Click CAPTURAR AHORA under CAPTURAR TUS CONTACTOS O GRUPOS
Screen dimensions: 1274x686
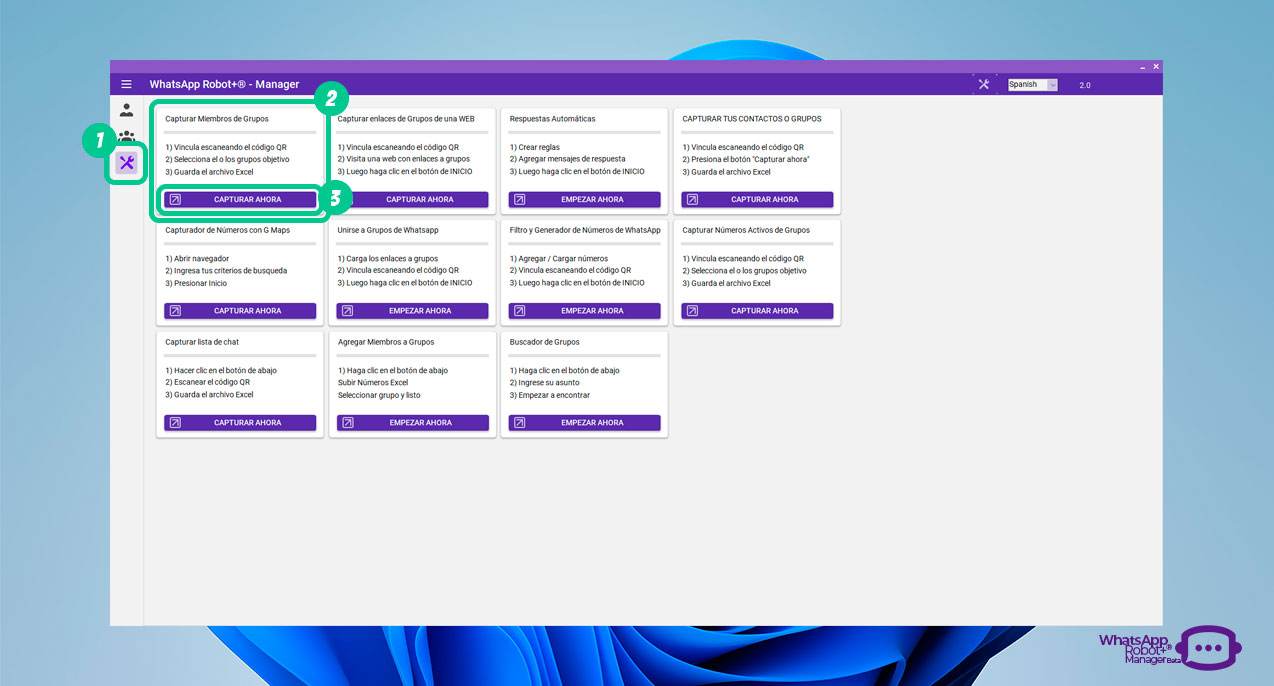[x=757, y=199]
